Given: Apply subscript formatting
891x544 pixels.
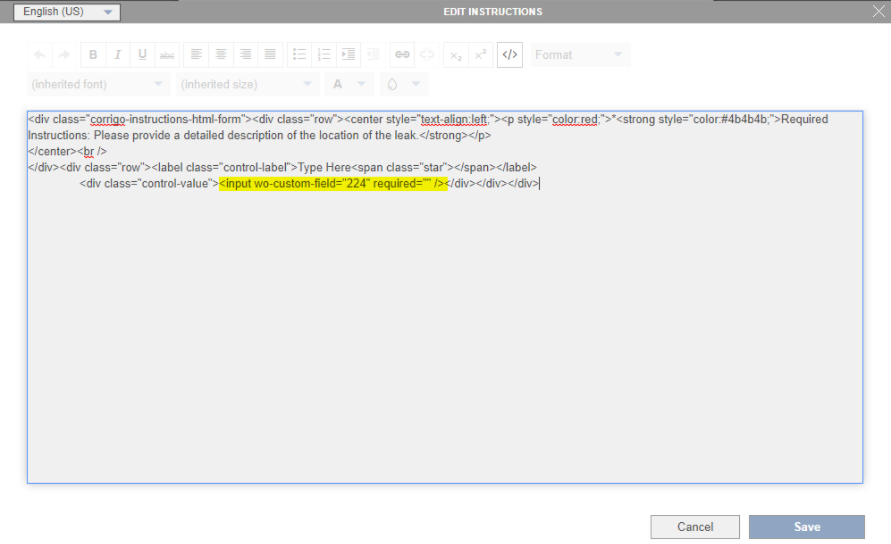Looking at the screenshot, I should pyautogui.click(x=456, y=55).
